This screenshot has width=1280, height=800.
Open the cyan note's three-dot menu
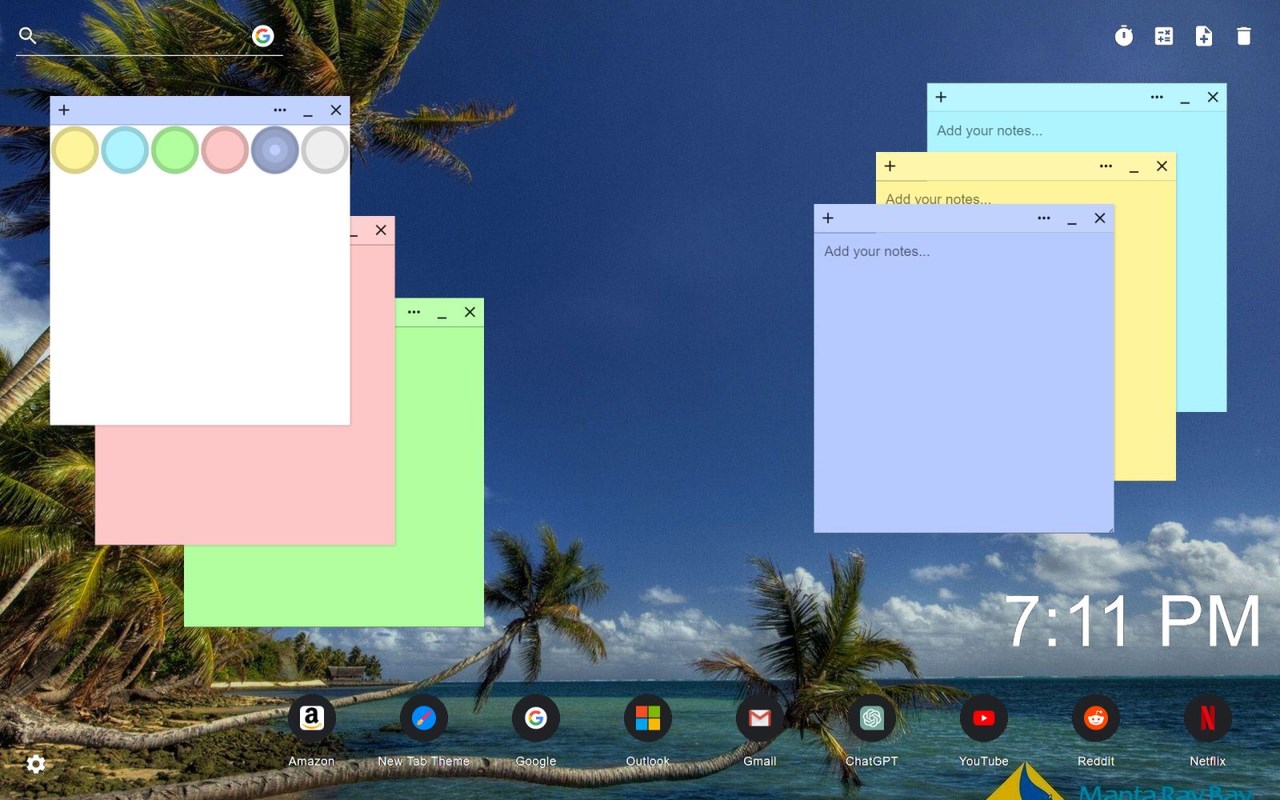(1157, 97)
